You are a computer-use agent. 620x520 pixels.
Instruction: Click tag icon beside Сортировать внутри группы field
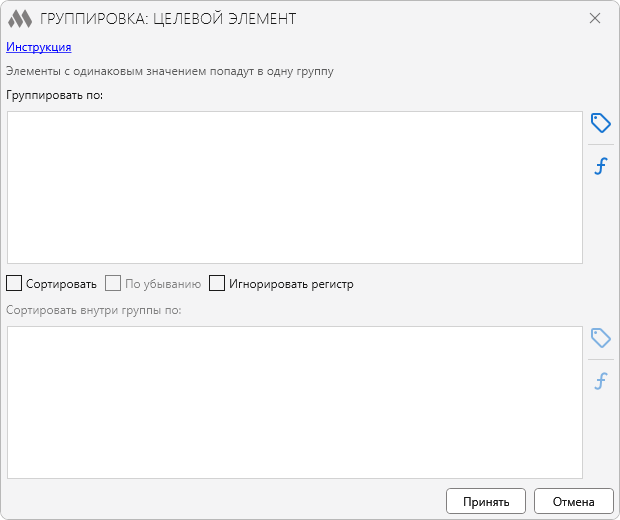[x=601, y=338]
